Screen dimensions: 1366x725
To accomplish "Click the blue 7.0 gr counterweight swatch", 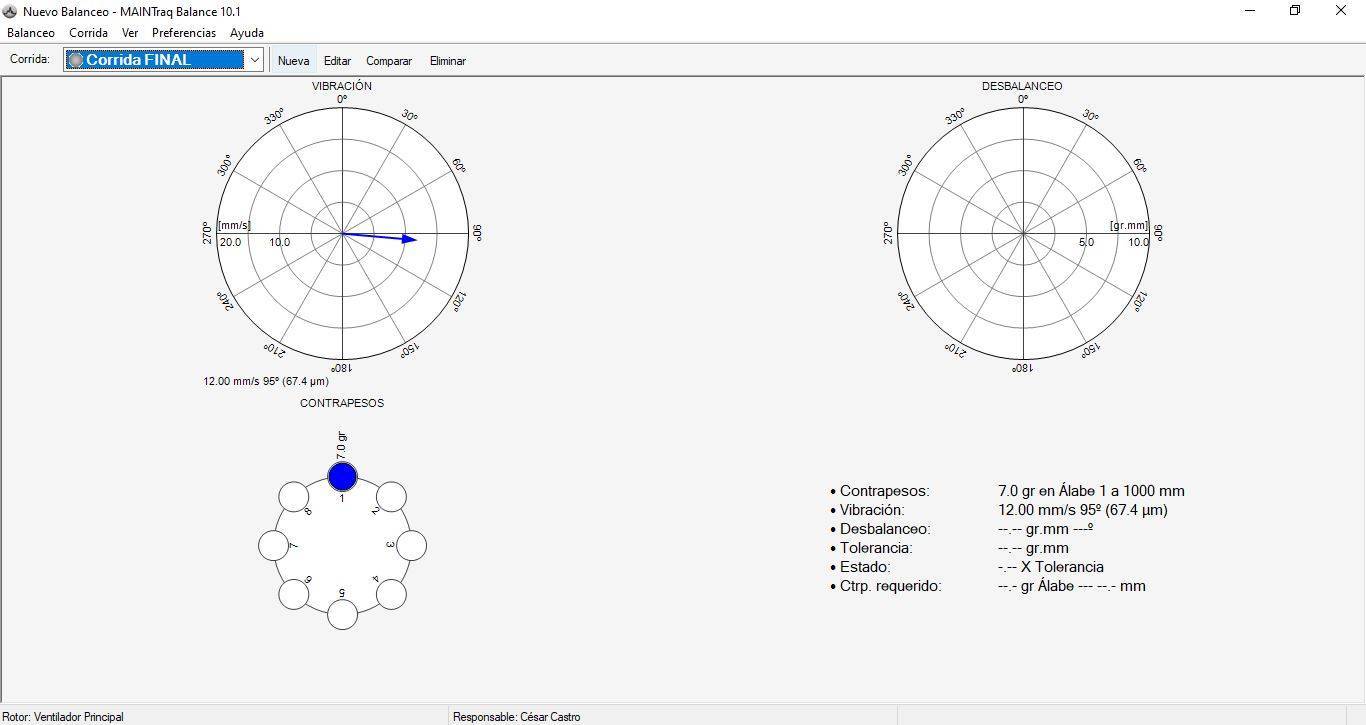I will 342,477.
